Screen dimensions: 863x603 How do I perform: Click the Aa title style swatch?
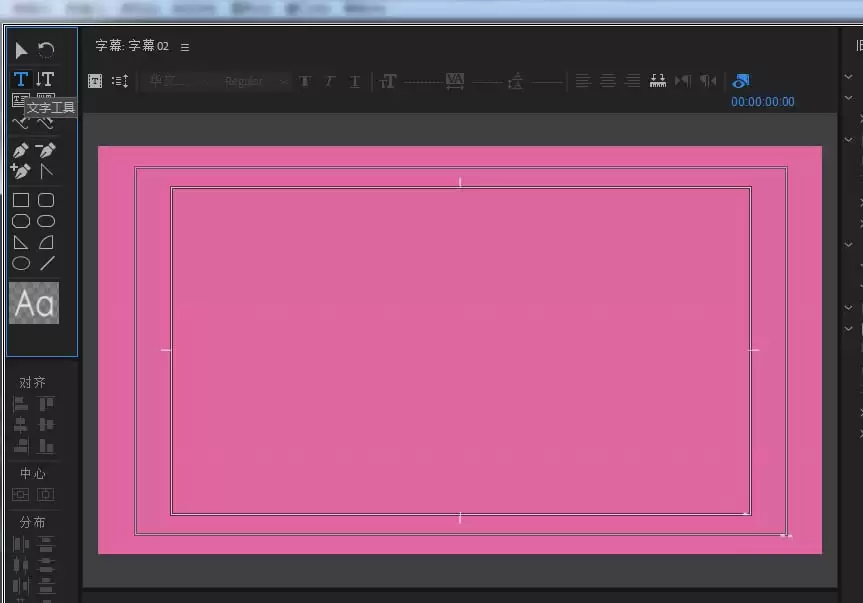[x=34, y=303]
